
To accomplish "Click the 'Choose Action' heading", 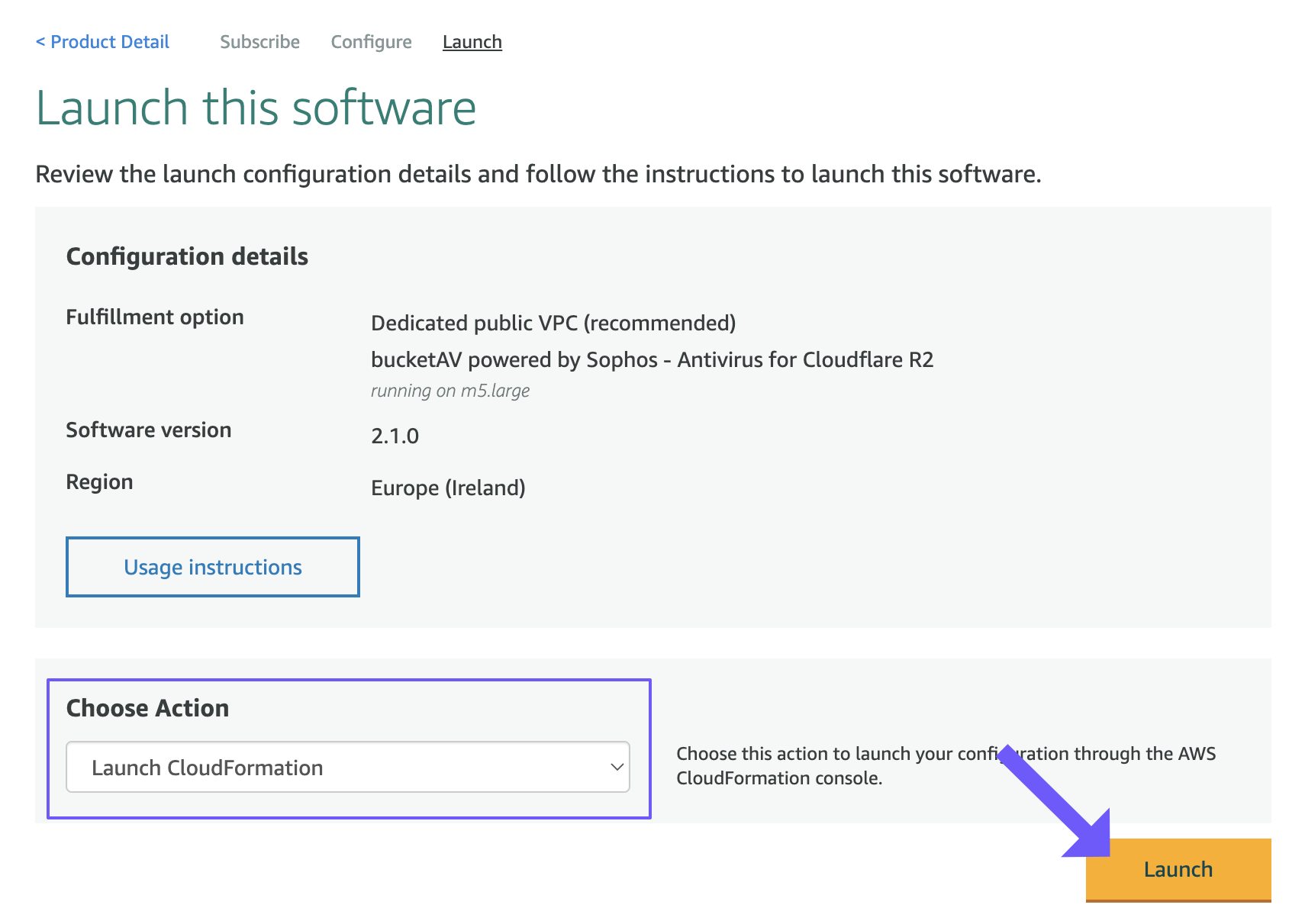I will click(x=147, y=708).
